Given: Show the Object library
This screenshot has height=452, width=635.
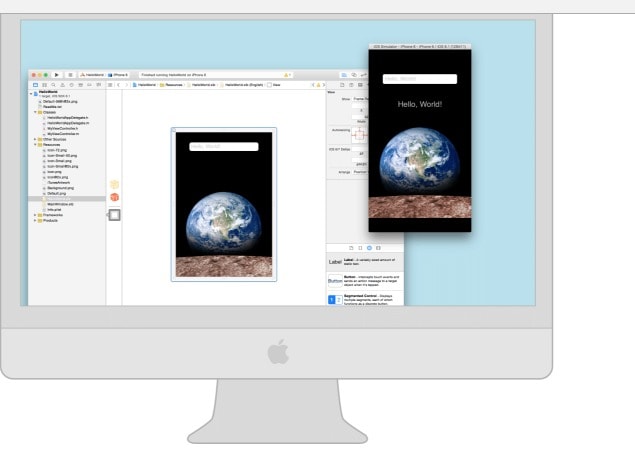Looking at the screenshot, I should [369, 248].
